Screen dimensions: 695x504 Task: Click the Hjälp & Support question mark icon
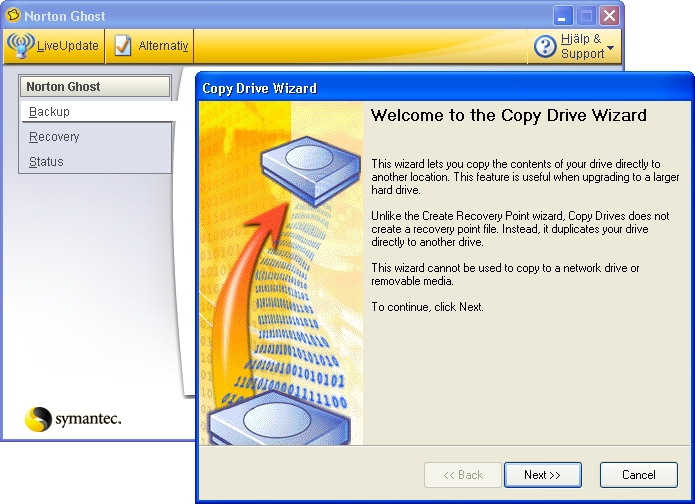click(545, 46)
